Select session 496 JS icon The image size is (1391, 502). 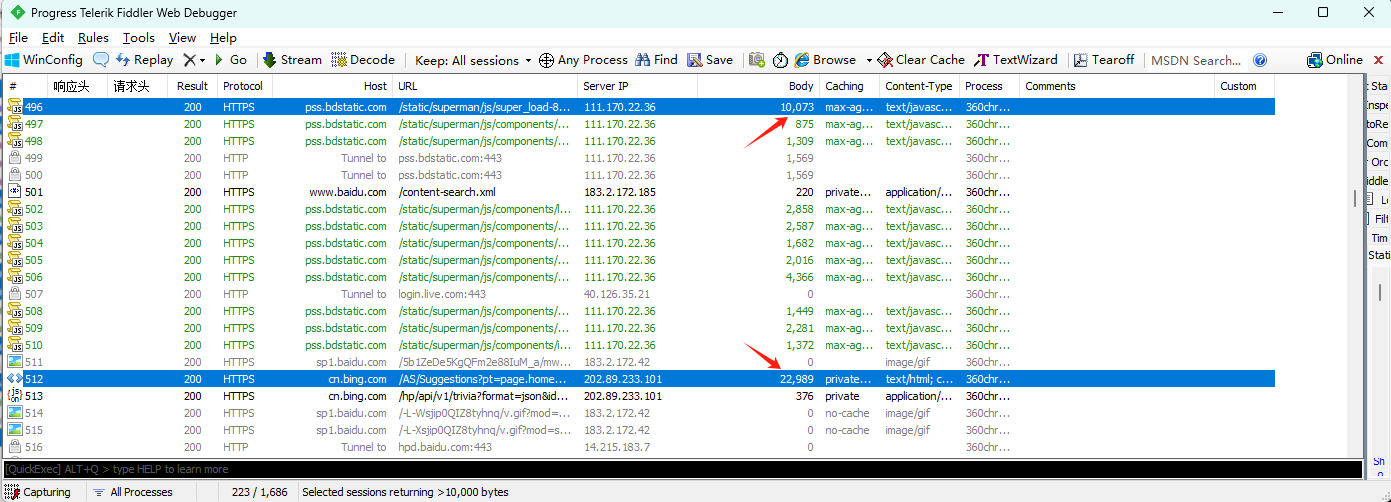coord(14,107)
